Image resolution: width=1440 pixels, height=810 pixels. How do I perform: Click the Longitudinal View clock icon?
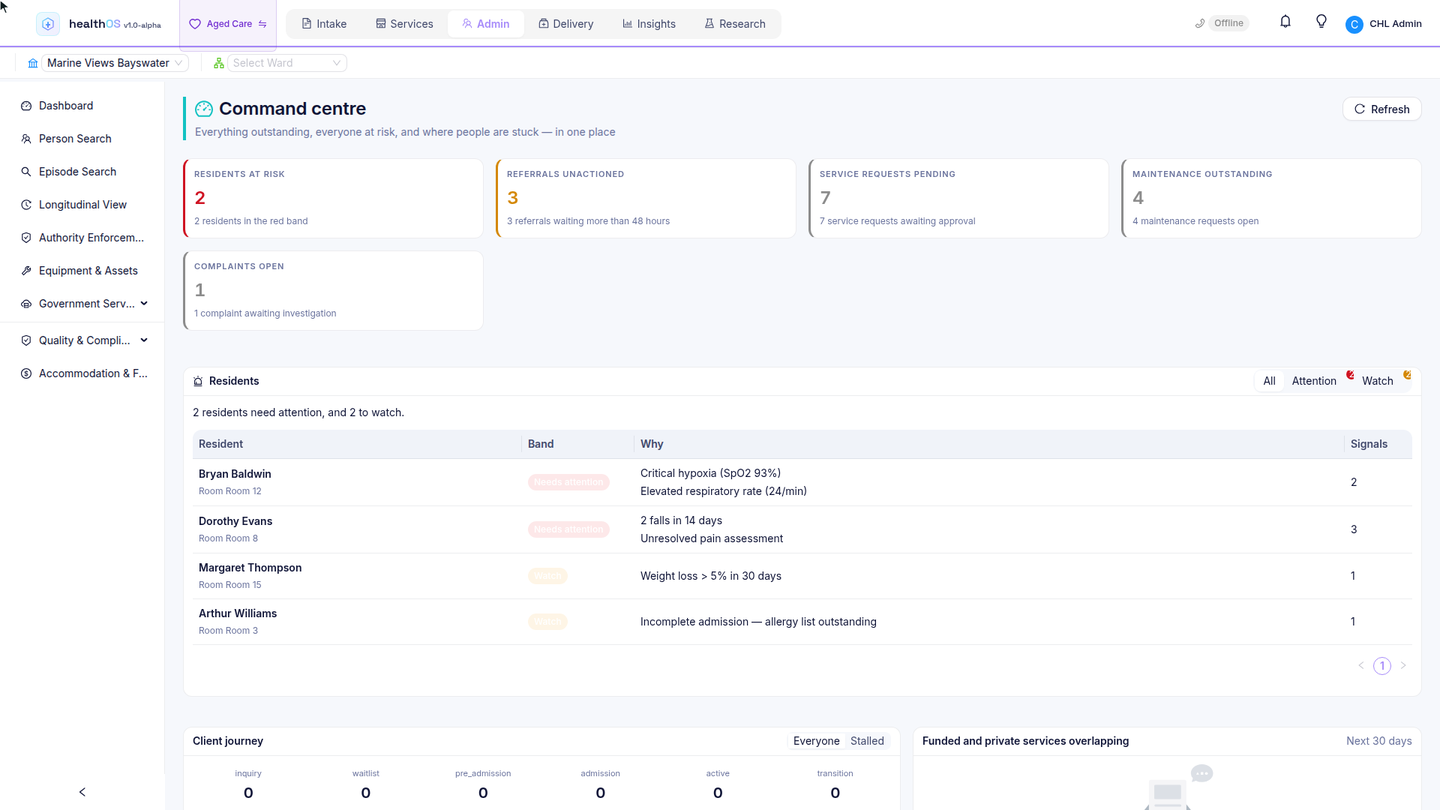[x=26, y=205]
